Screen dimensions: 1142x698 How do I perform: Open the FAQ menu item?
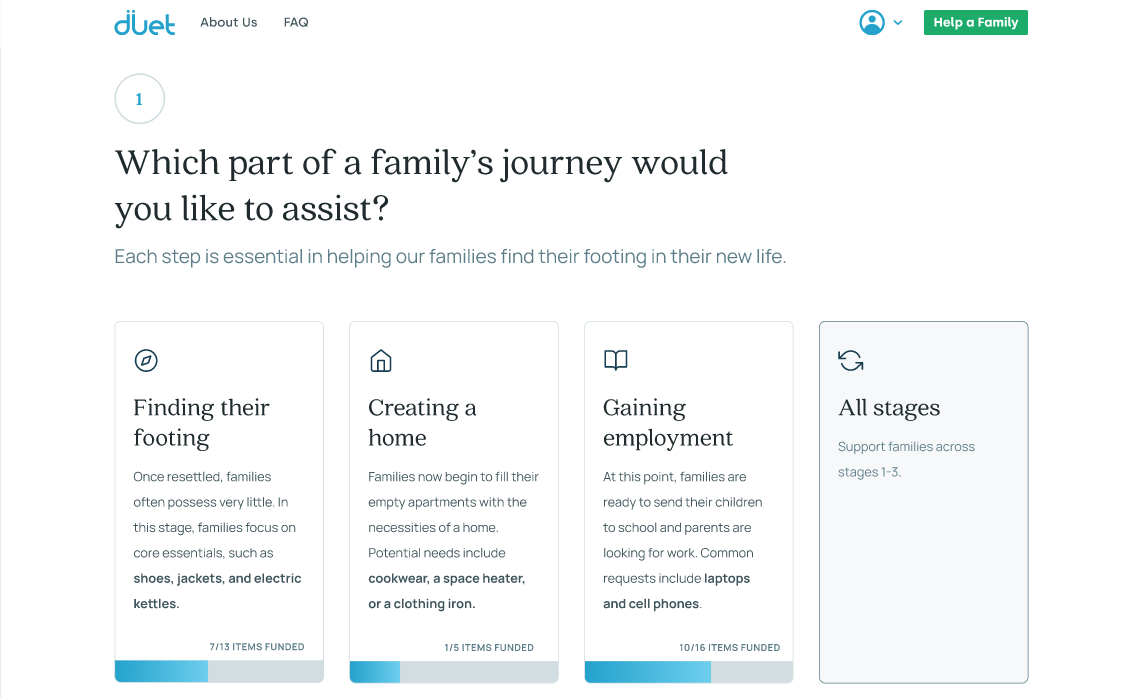pyautogui.click(x=296, y=23)
